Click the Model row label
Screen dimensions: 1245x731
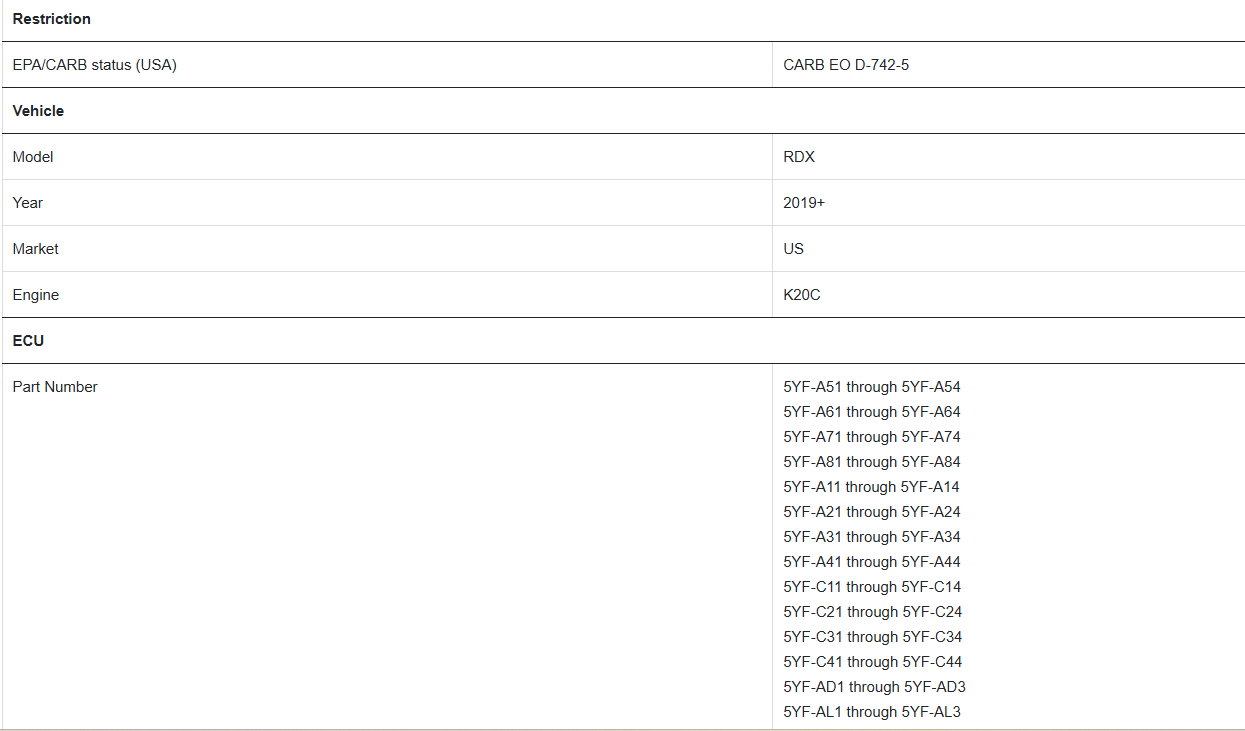coord(33,157)
